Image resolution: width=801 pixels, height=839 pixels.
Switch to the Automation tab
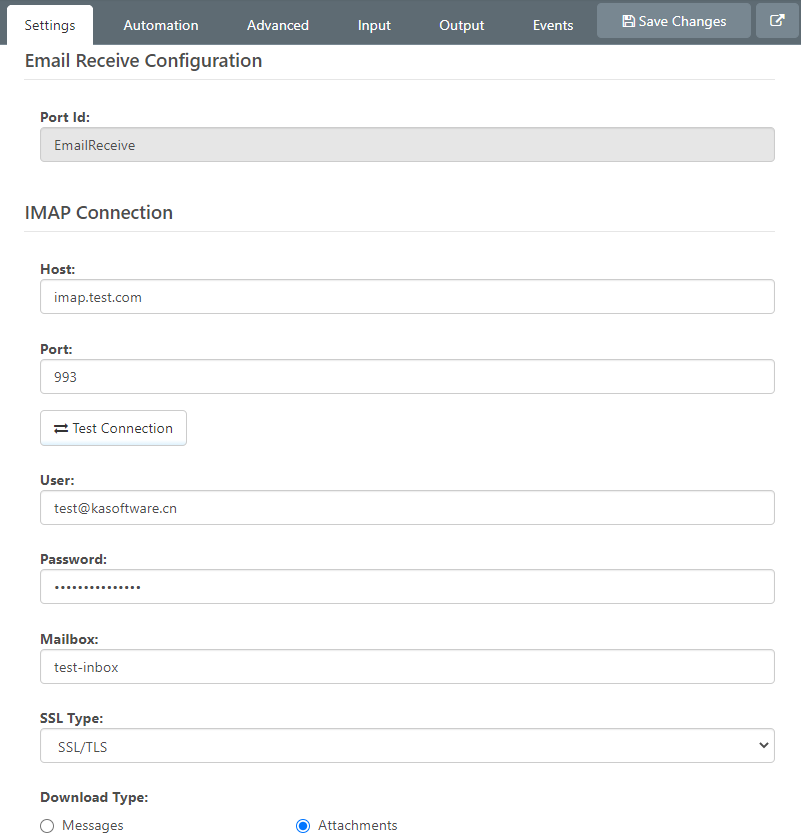(x=161, y=25)
